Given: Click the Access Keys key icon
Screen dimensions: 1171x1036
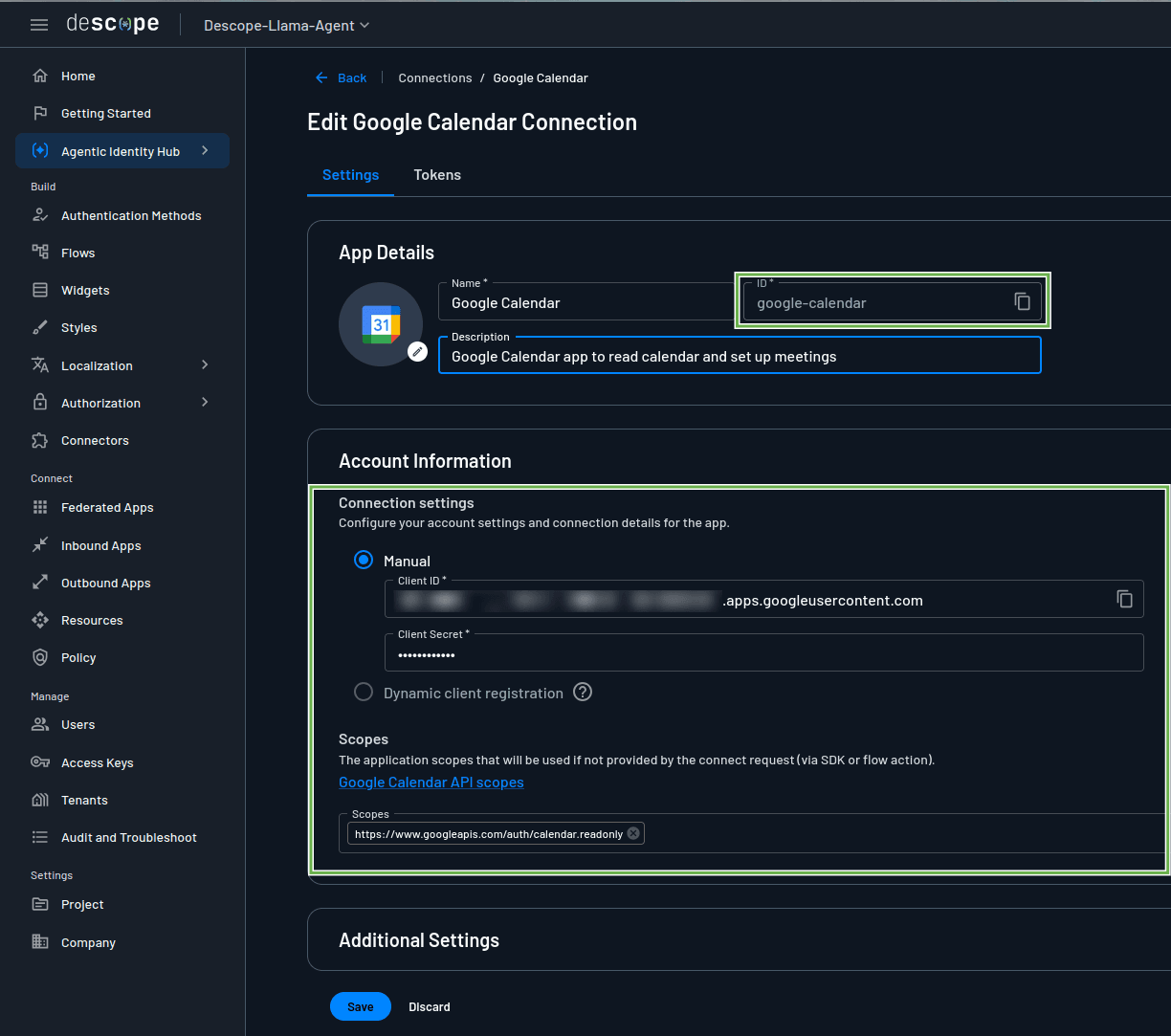Looking at the screenshot, I should coord(40,762).
